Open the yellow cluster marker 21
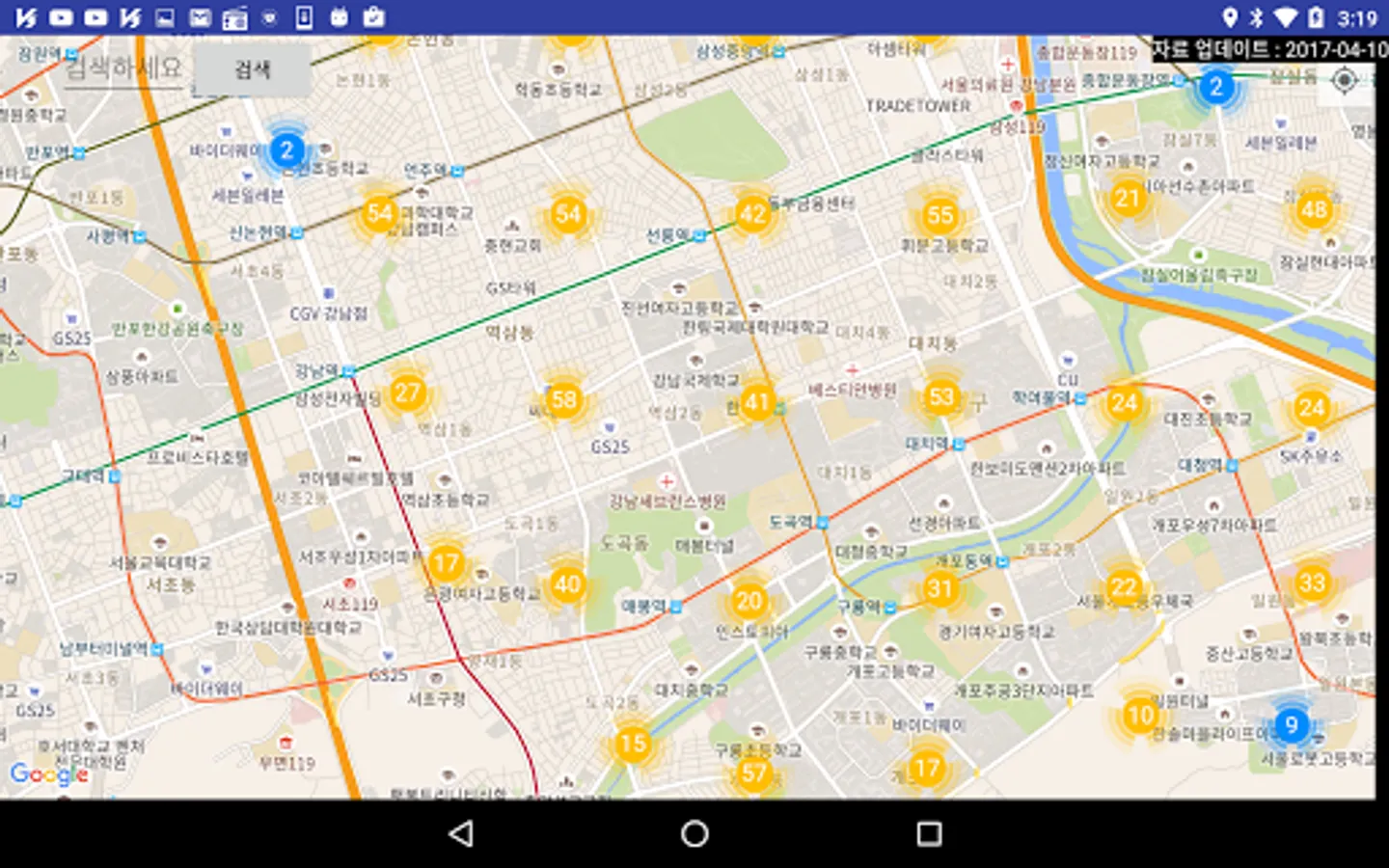This screenshot has width=1389, height=868. click(1128, 199)
